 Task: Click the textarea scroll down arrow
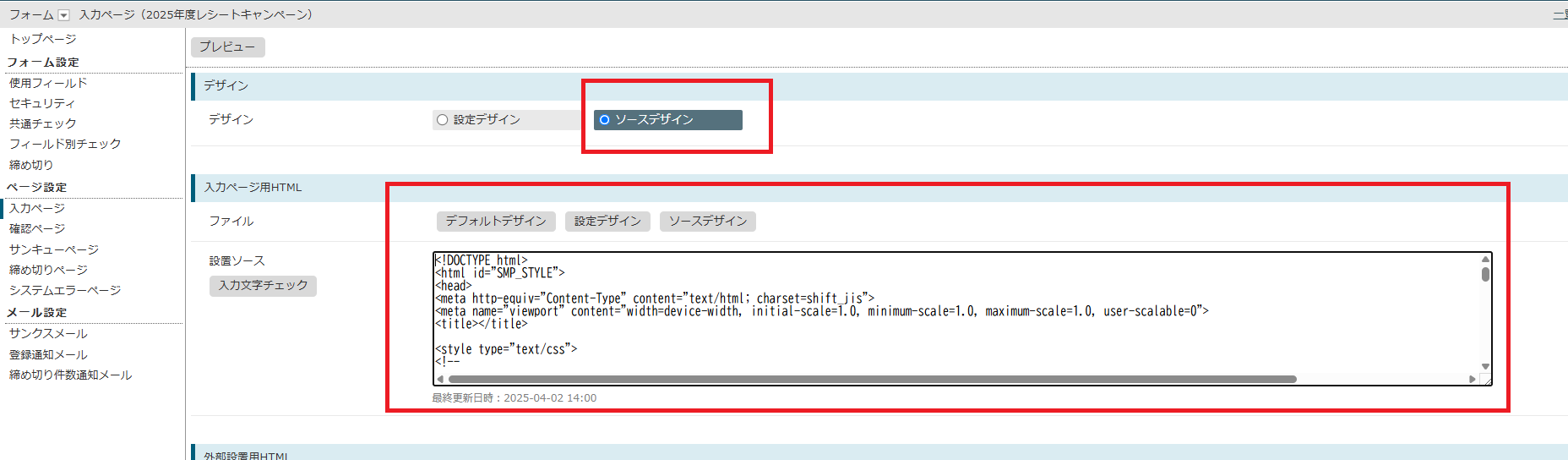pyautogui.click(x=1484, y=366)
